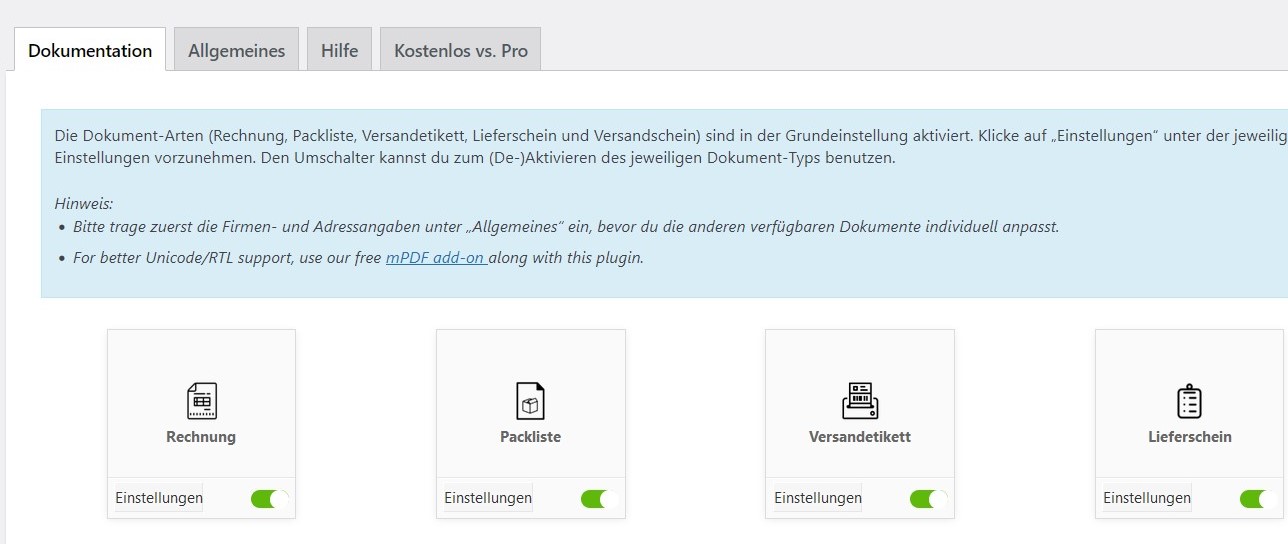The image size is (1288, 544).
Task: Click the Versandetikett label printer icon
Action: 859,401
